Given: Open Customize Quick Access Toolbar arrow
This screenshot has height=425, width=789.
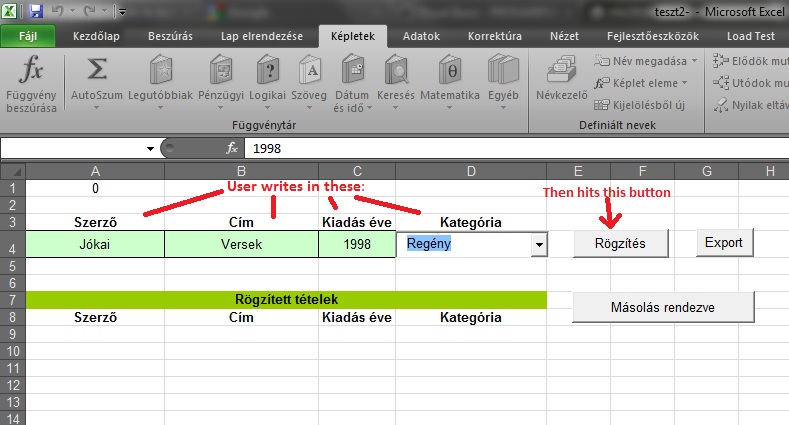Looking at the screenshot, I should tap(122, 12).
